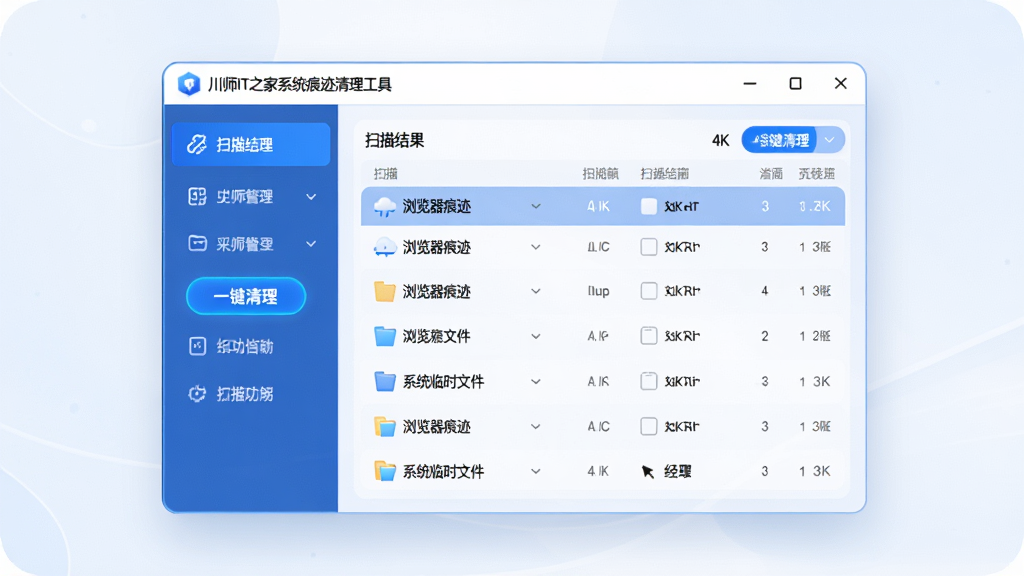Click the 纫功信助 sidebar icon
The image size is (1024, 576).
click(x=197, y=346)
